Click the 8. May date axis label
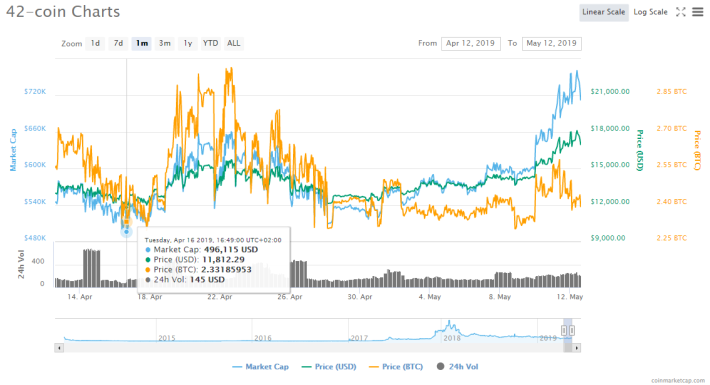Screen dimensions: 710x385 point(499,297)
